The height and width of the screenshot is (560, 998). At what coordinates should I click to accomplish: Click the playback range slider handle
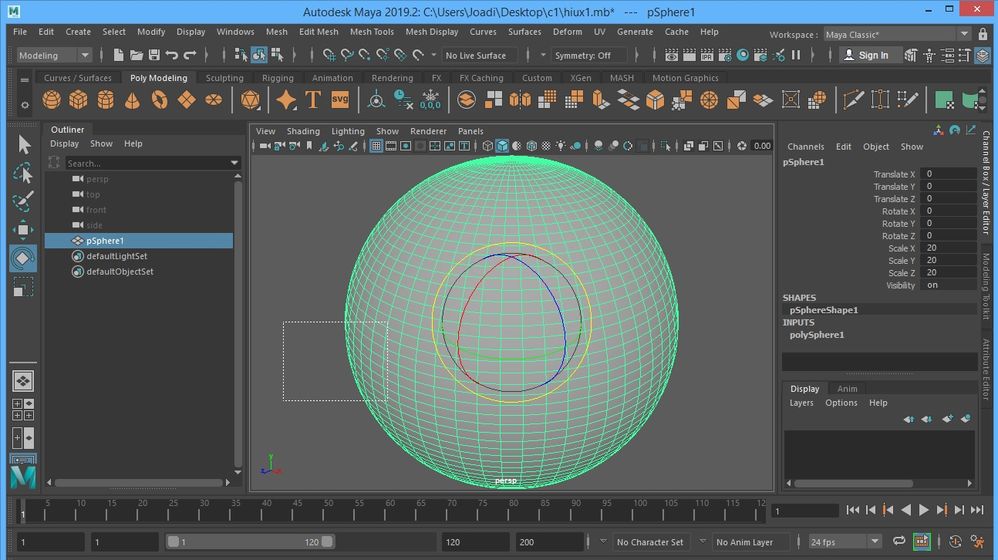coord(250,542)
